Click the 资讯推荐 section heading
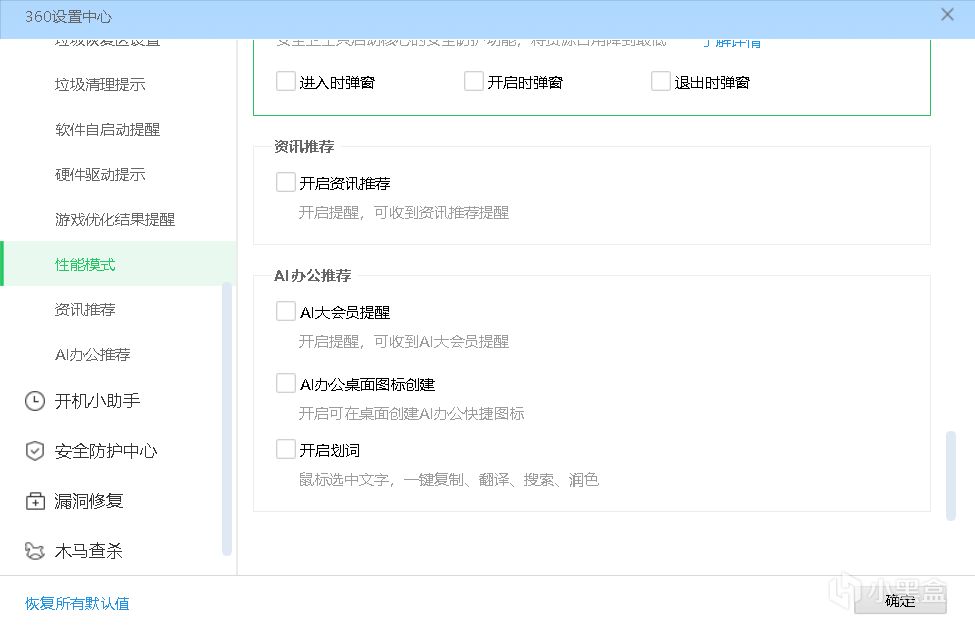Viewport: 975px width, 625px height. [304, 147]
